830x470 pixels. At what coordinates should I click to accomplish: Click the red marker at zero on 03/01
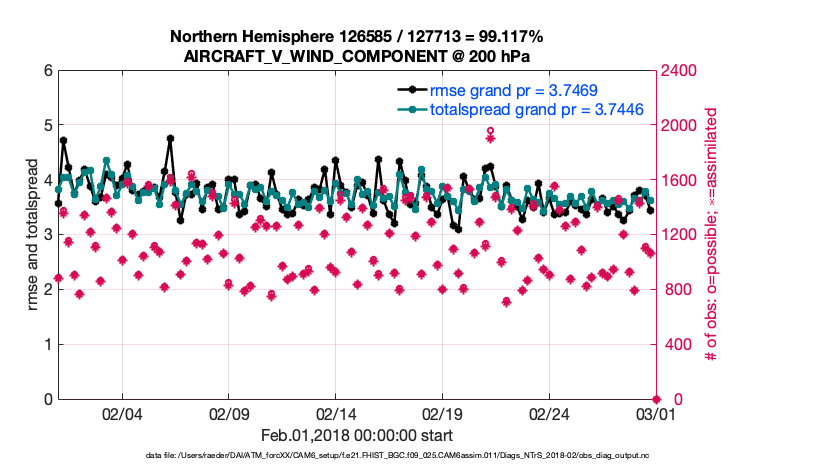(657, 398)
